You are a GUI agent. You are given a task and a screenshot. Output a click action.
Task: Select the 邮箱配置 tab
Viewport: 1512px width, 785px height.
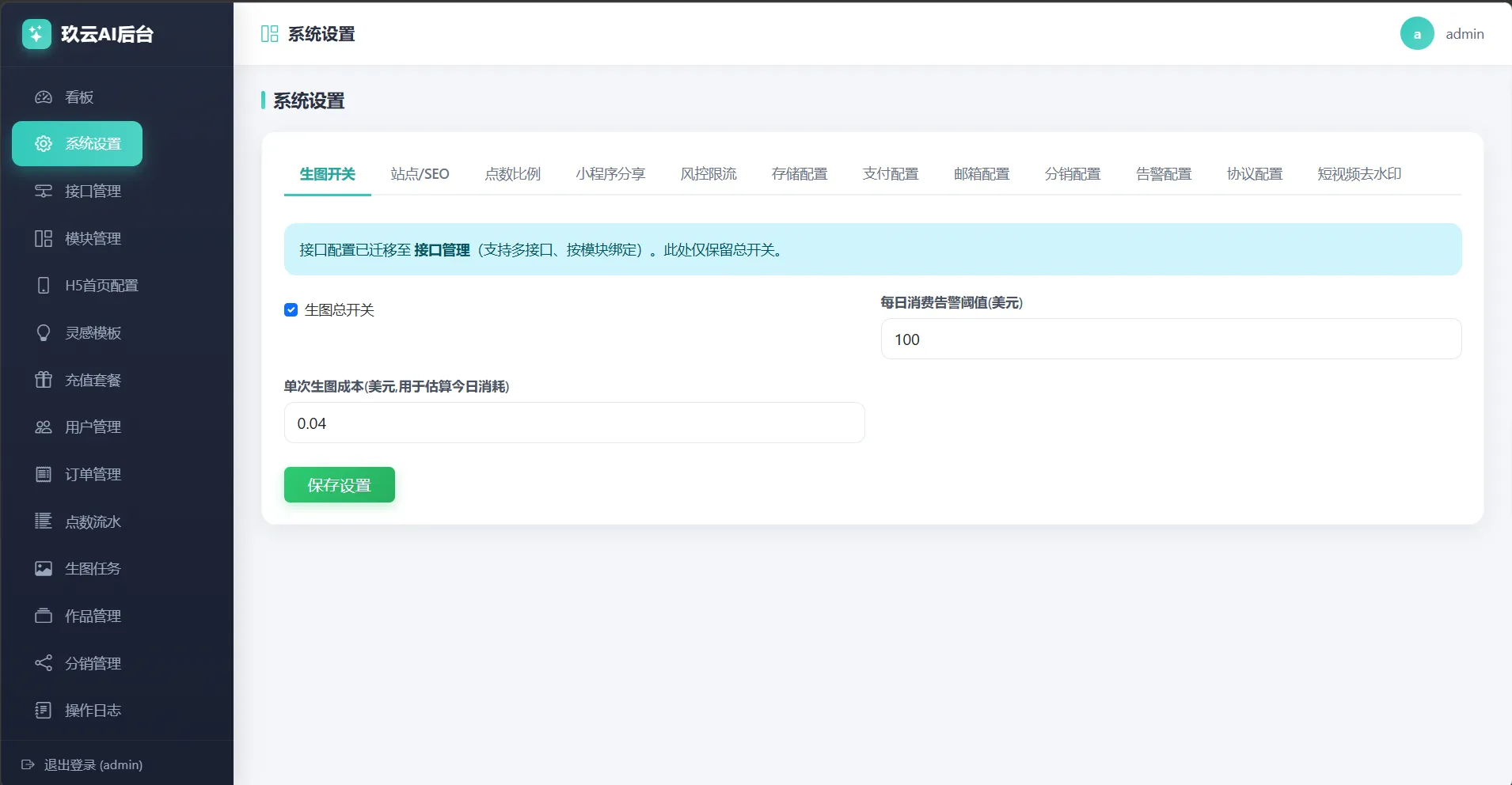982,173
